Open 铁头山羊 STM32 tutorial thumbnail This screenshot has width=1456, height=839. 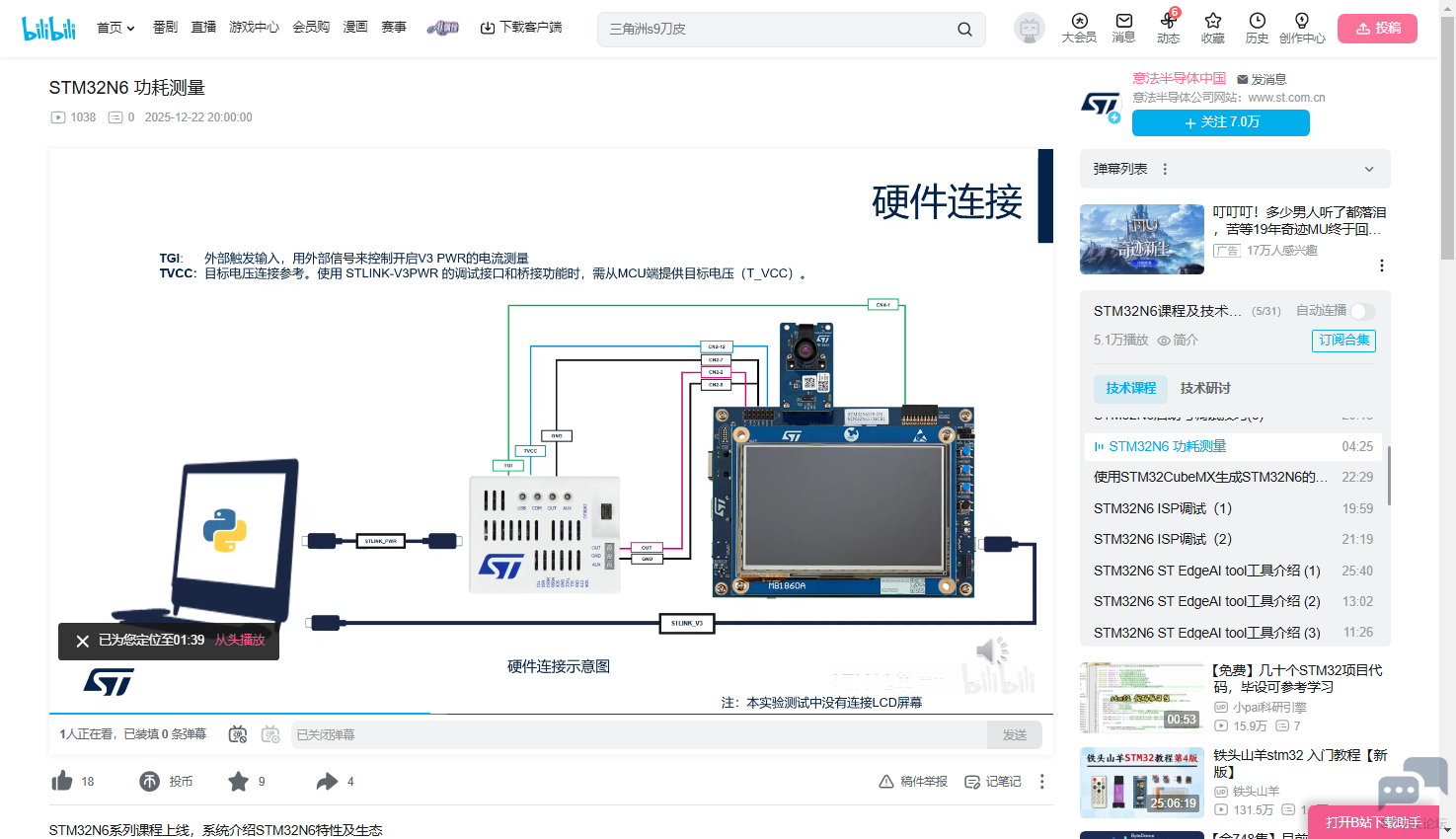pyautogui.click(x=1142, y=783)
